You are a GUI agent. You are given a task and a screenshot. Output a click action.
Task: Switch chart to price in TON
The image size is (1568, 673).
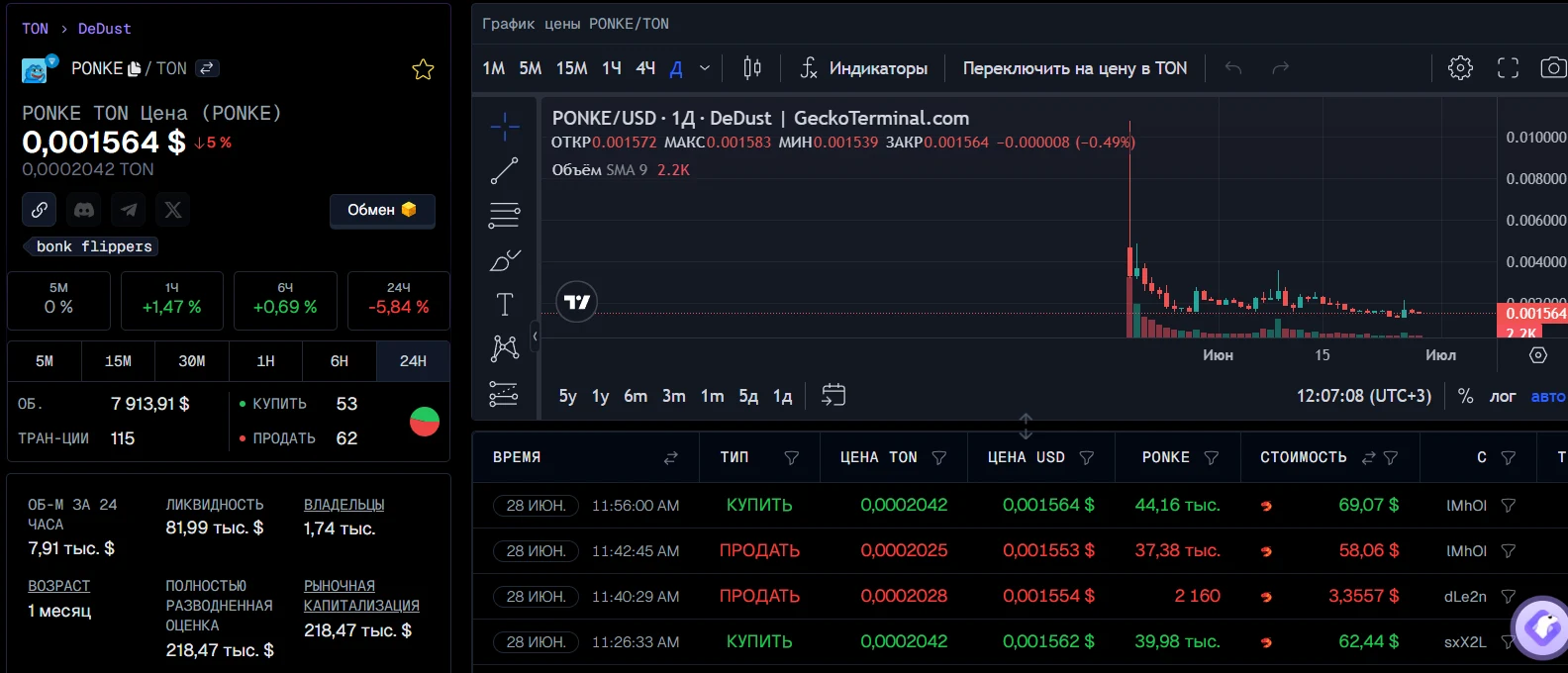pyautogui.click(x=1075, y=68)
